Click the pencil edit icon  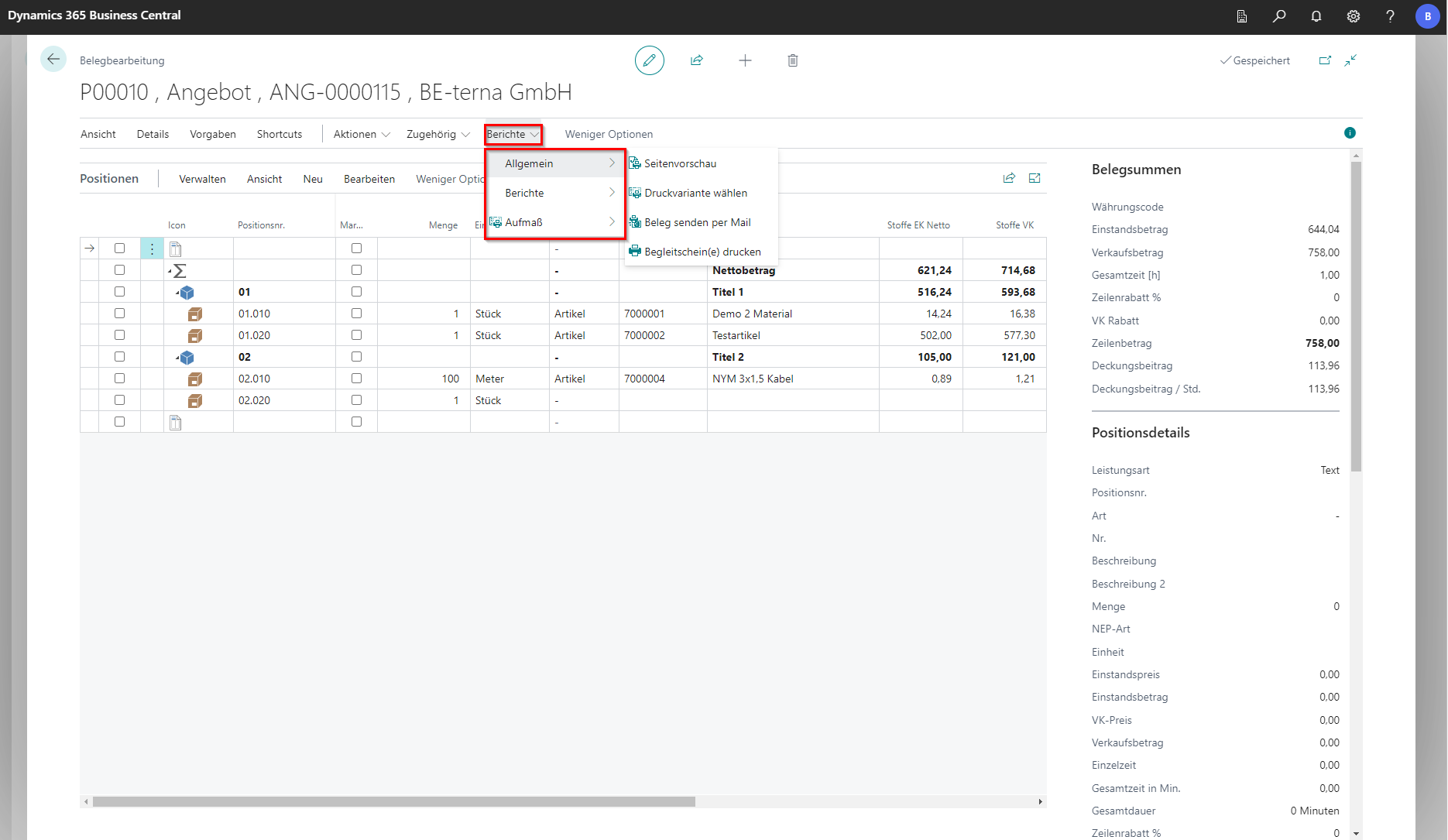point(649,60)
